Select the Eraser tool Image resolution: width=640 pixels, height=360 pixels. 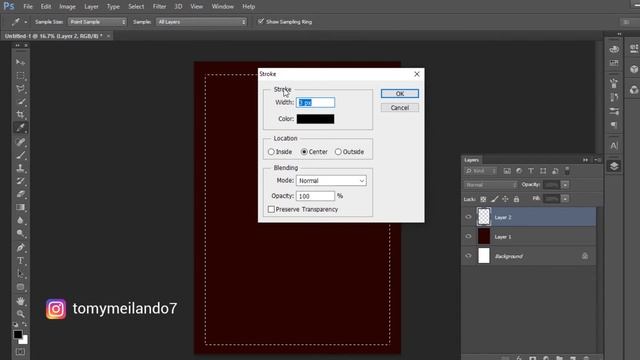(20, 194)
